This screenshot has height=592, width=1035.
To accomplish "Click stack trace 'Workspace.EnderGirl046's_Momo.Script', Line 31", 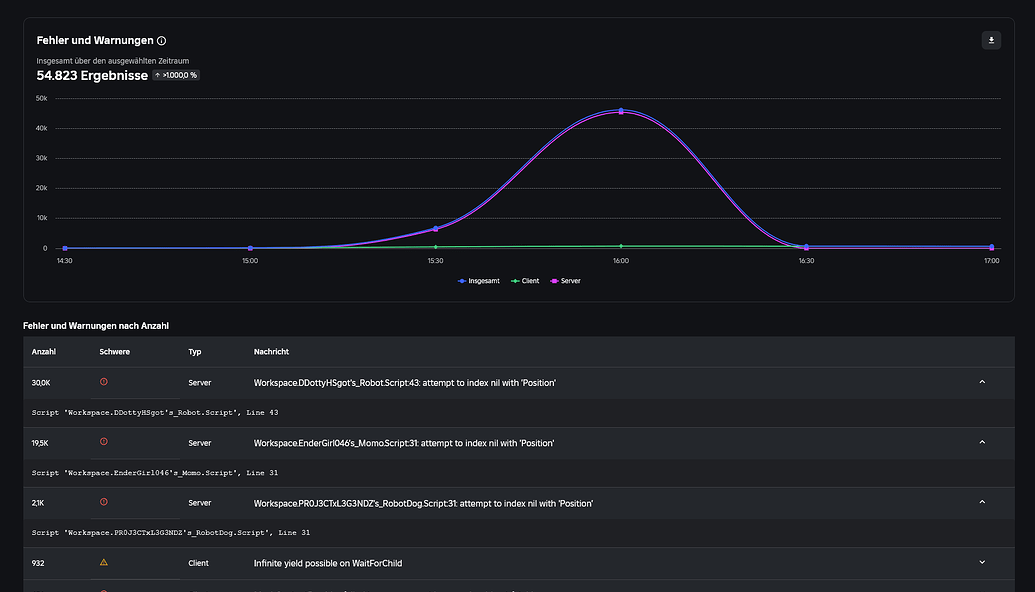I will [155, 473].
